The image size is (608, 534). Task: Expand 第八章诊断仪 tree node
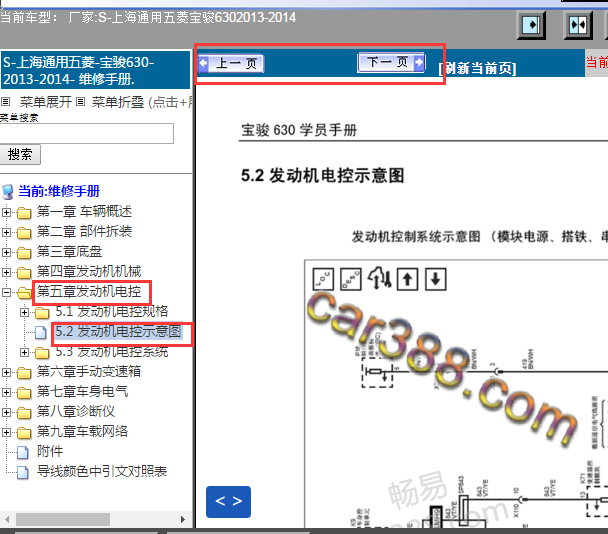point(6,412)
